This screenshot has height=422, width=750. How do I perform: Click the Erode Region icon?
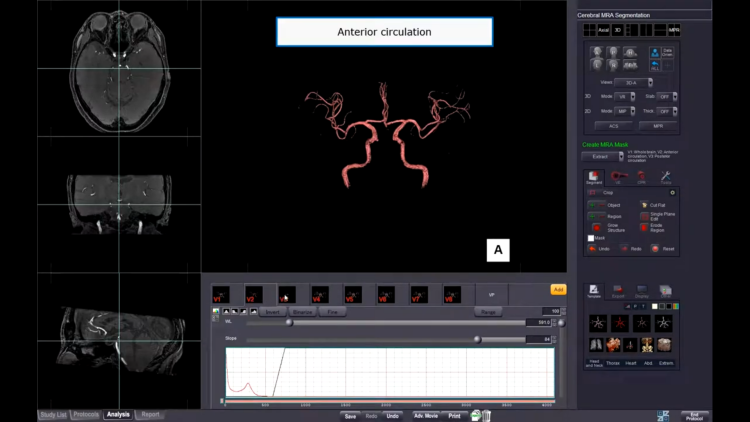coord(644,228)
